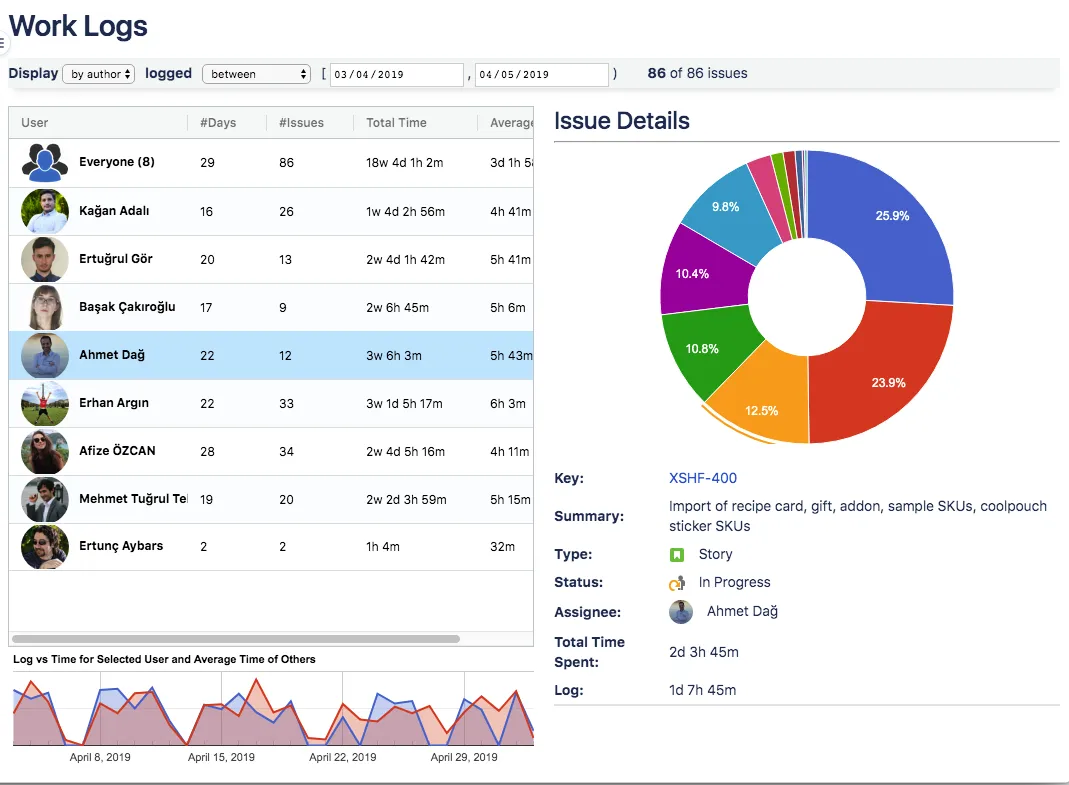The height and width of the screenshot is (785, 1069).
Task: Select the Everyone (8) row name
Action: [117, 162]
